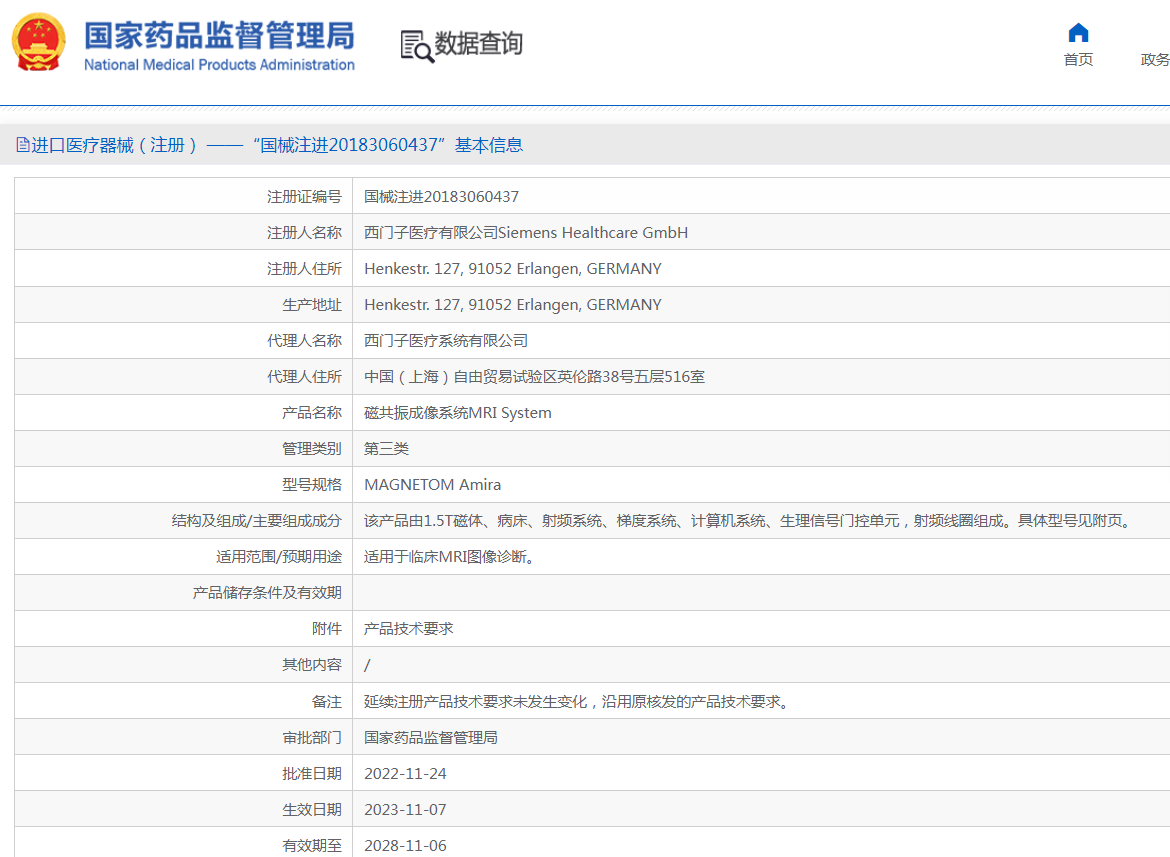Select the MAGNETOM Amira model value
Viewport: 1170px width, 857px height.
pos(432,485)
